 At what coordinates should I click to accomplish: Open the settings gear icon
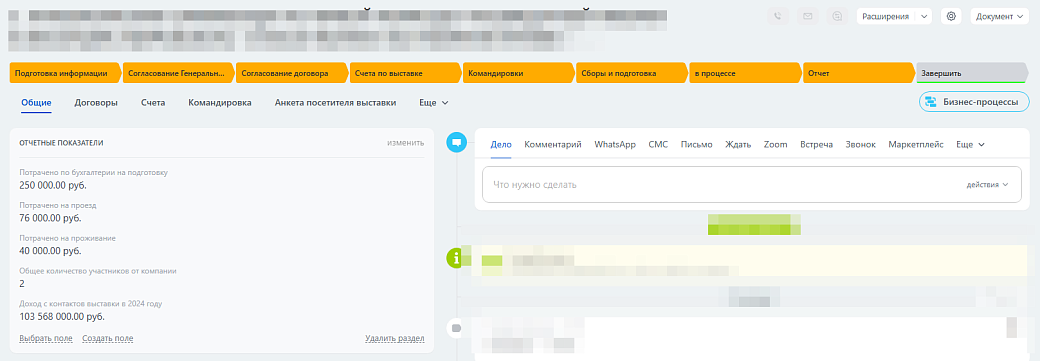951,17
